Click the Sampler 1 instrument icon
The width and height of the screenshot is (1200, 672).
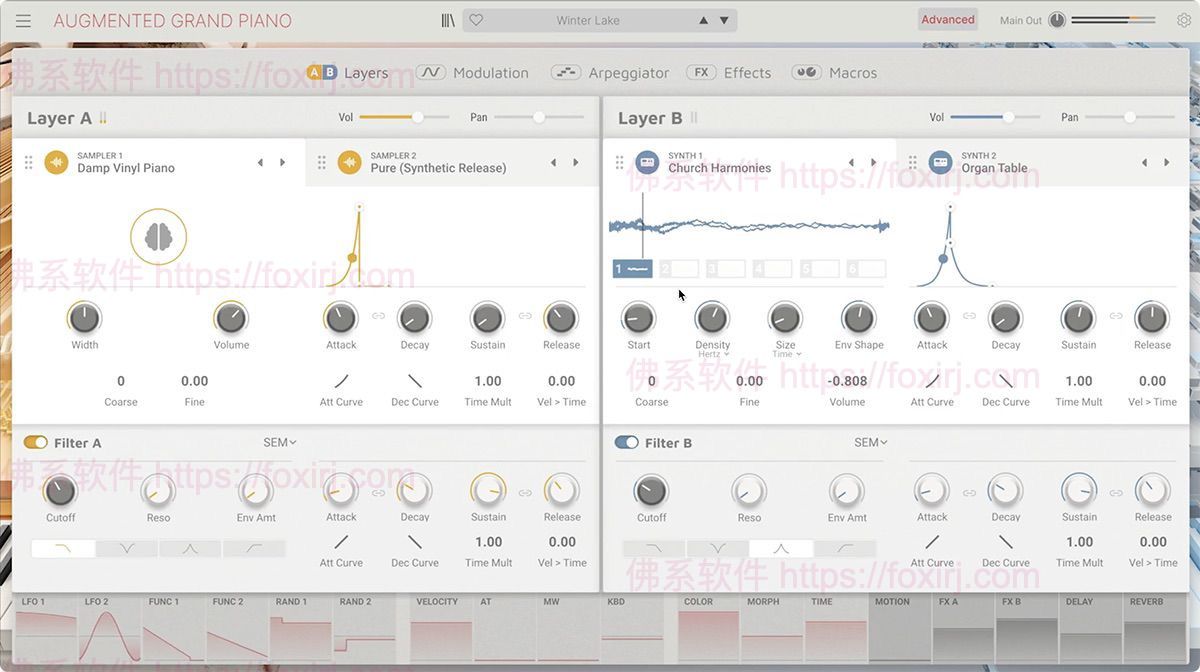(x=56, y=161)
